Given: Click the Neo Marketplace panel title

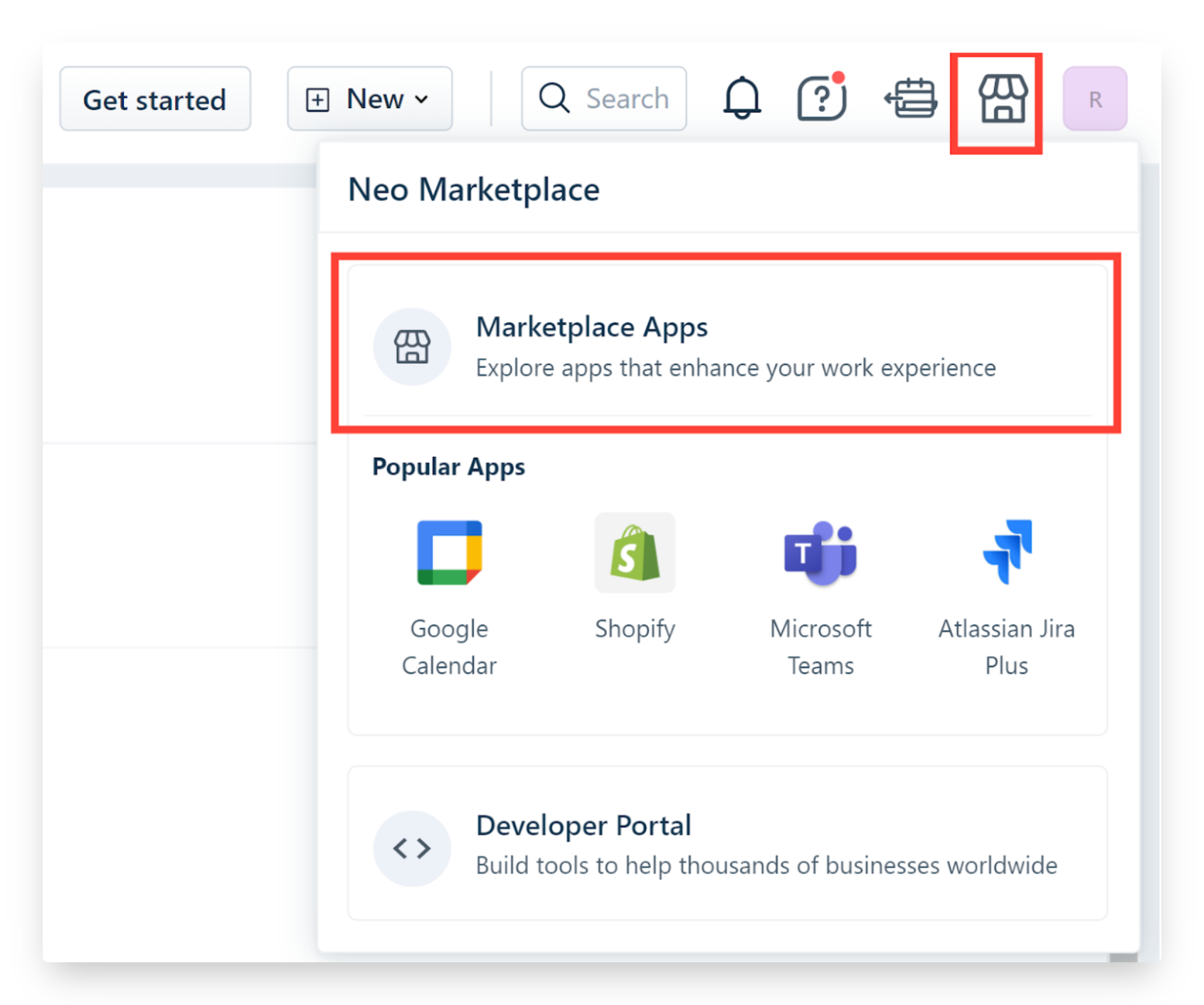Looking at the screenshot, I should pos(475,189).
